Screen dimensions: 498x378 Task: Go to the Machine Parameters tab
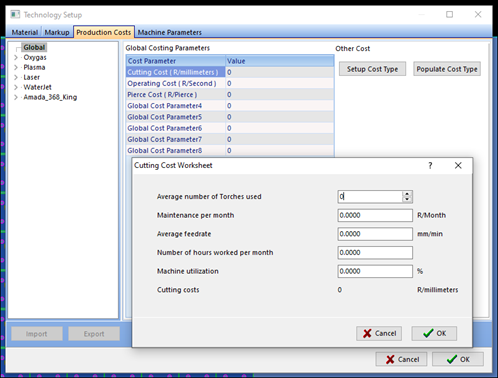(x=170, y=32)
